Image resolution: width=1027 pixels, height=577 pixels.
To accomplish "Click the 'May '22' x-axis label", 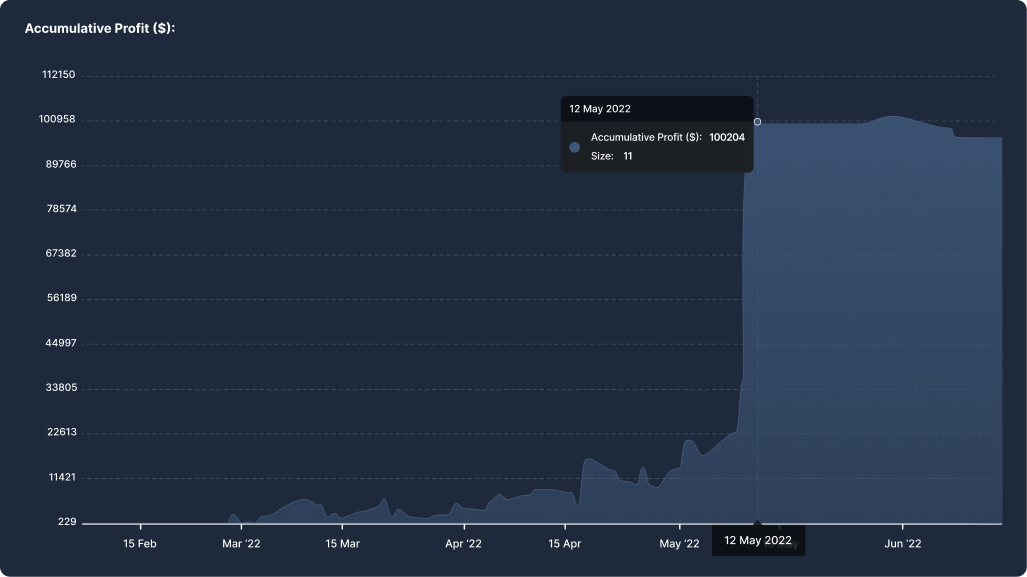I will coord(679,544).
